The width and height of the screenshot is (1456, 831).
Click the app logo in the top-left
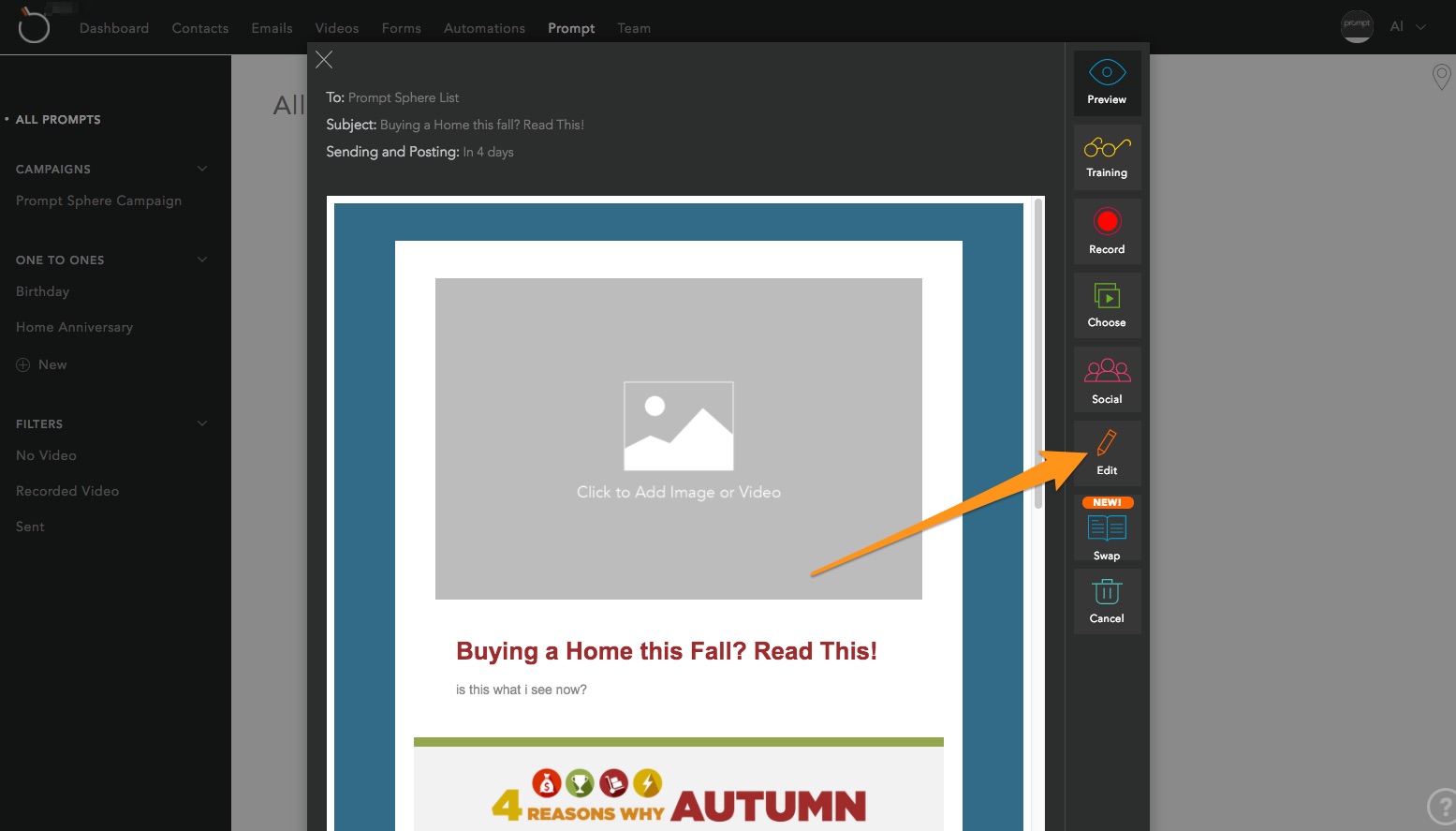tap(33, 25)
